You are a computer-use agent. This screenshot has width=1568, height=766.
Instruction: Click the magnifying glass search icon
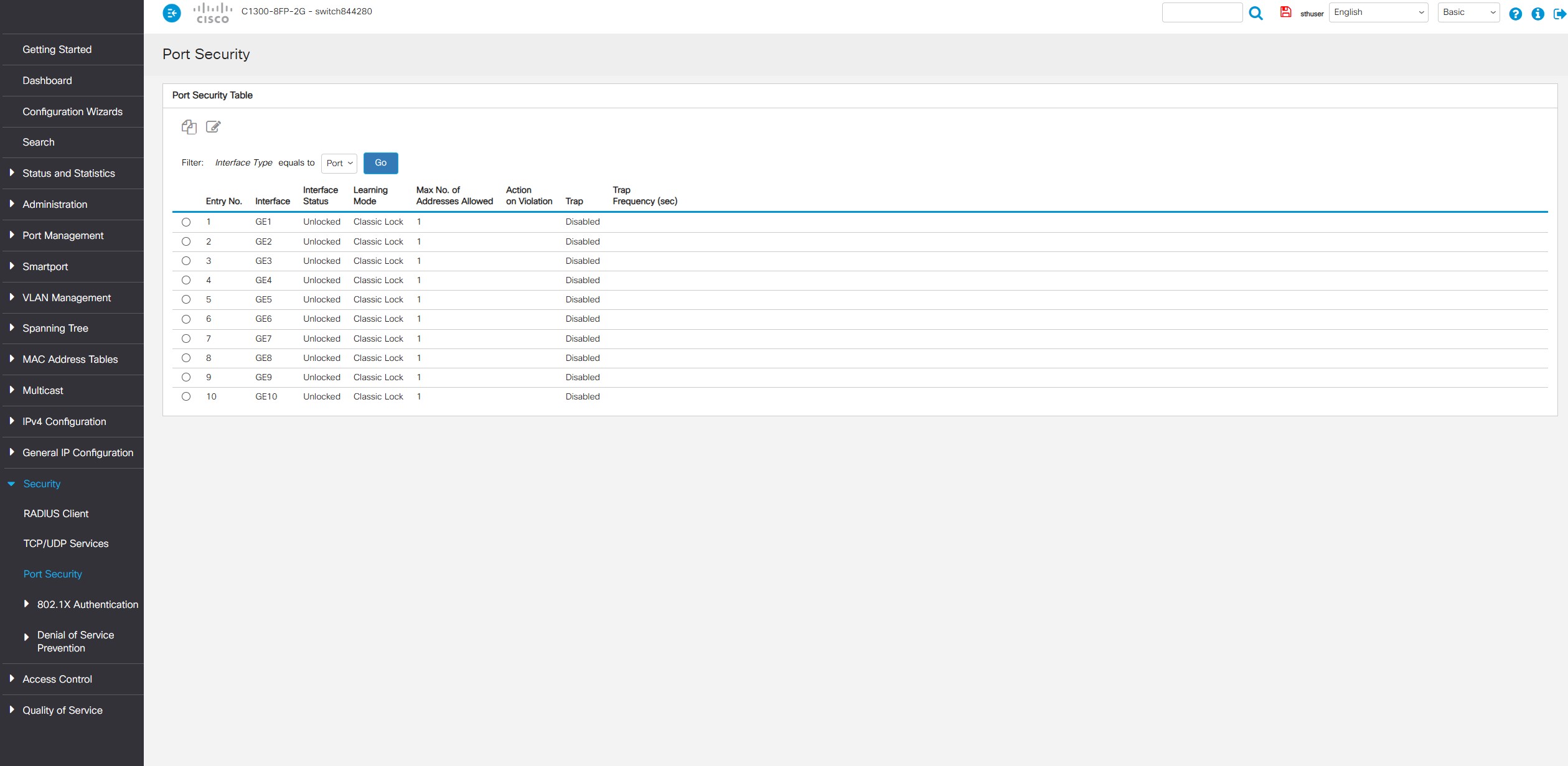tap(1256, 13)
